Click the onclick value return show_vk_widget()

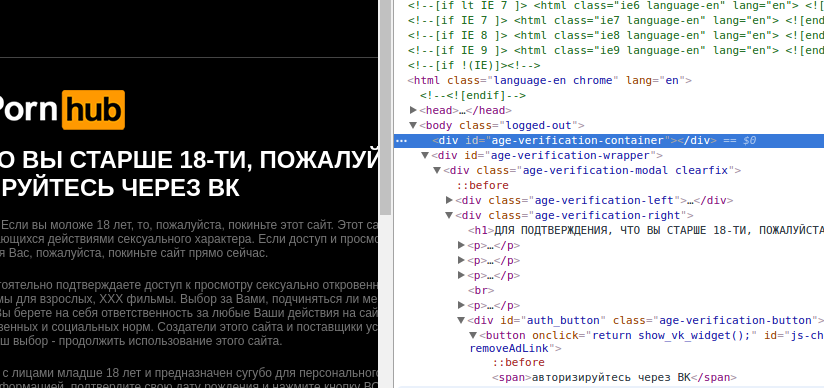671,335
